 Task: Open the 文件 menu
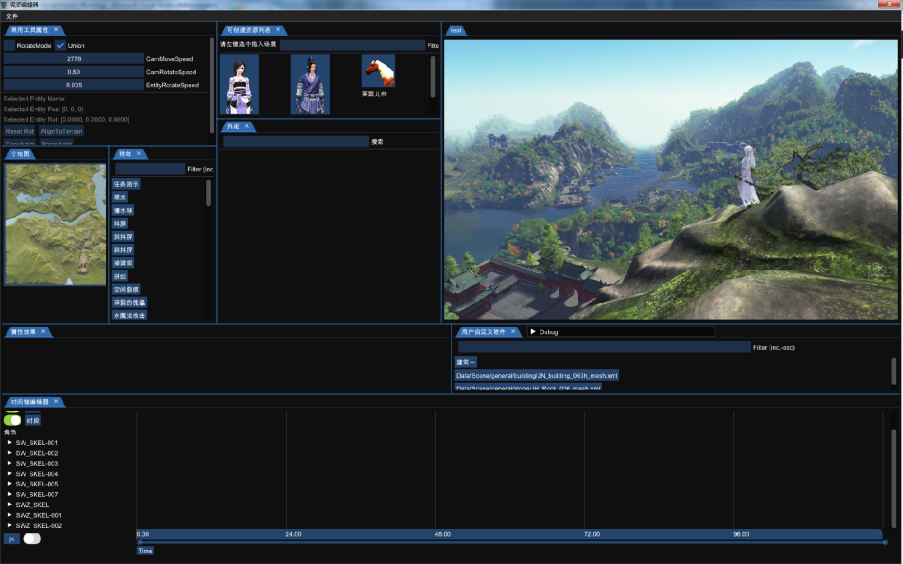(12, 16)
